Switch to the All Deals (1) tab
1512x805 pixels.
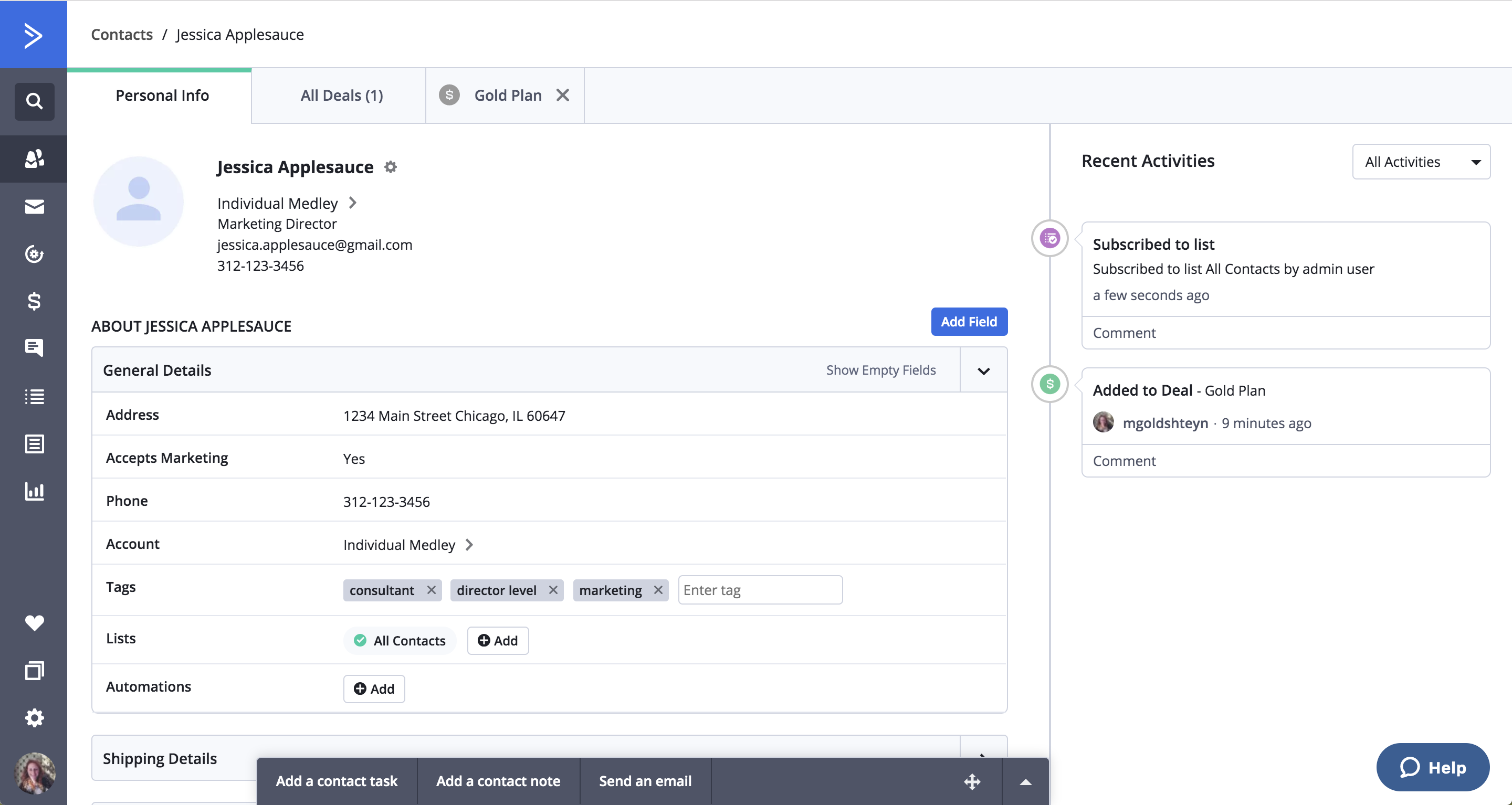click(x=342, y=96)
